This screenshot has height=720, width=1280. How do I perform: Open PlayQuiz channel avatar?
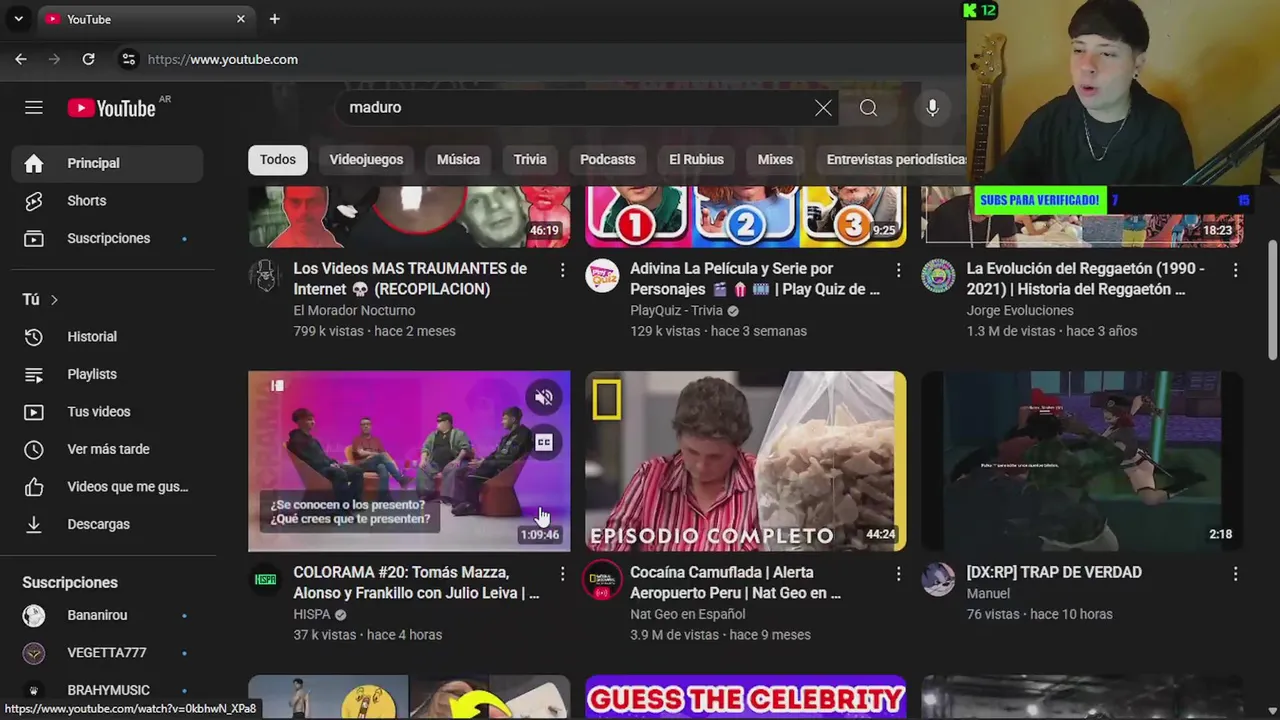[x=602, y=275]
